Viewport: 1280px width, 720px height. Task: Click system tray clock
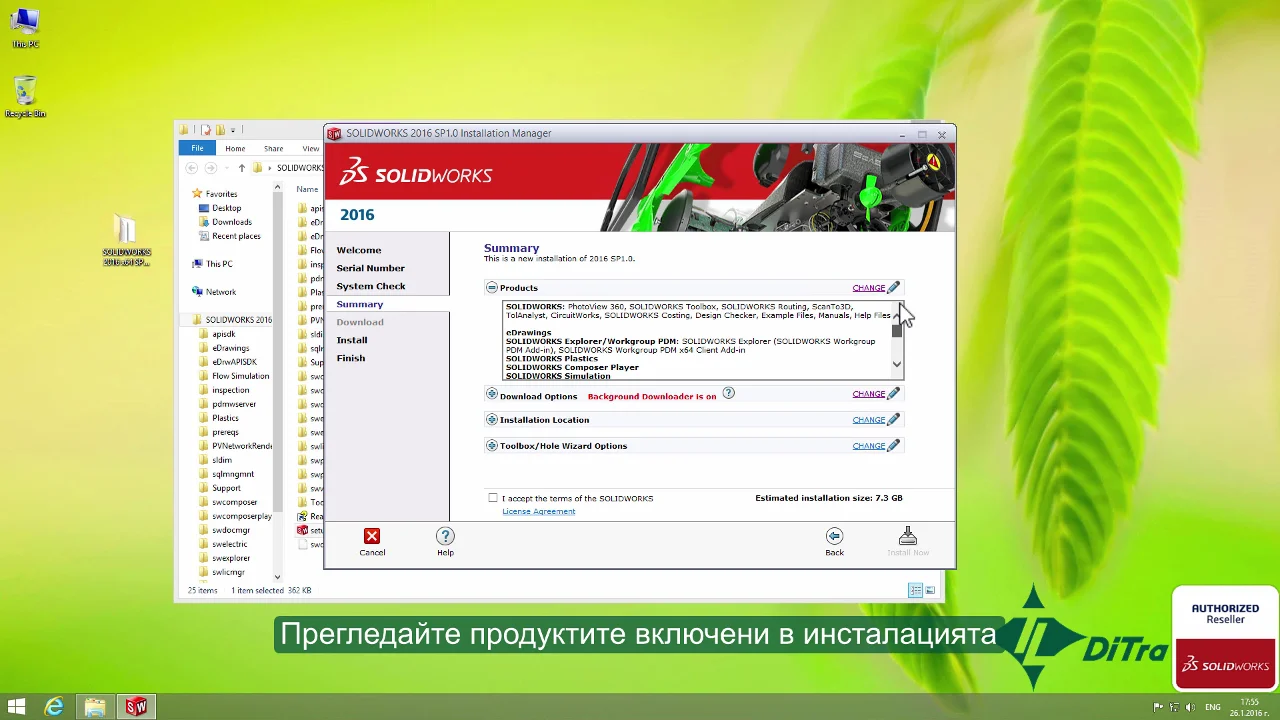pos(1250,707)
